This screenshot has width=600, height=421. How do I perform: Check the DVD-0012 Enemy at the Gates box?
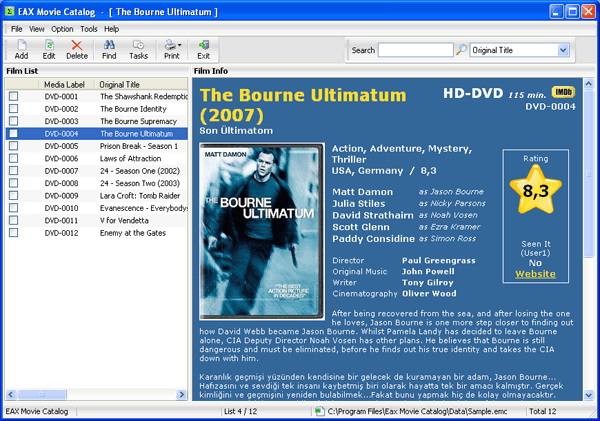point(14,233)
